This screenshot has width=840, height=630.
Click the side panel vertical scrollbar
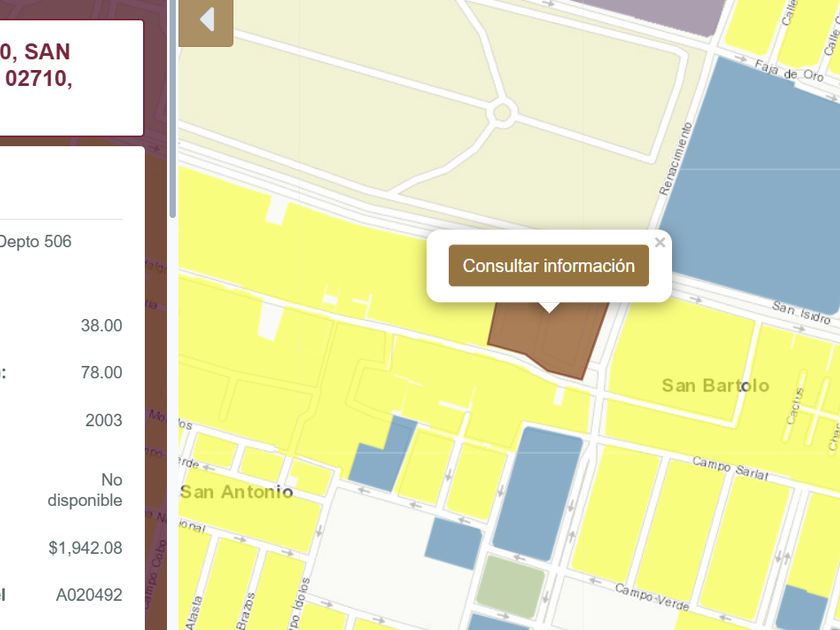(172, 109)
